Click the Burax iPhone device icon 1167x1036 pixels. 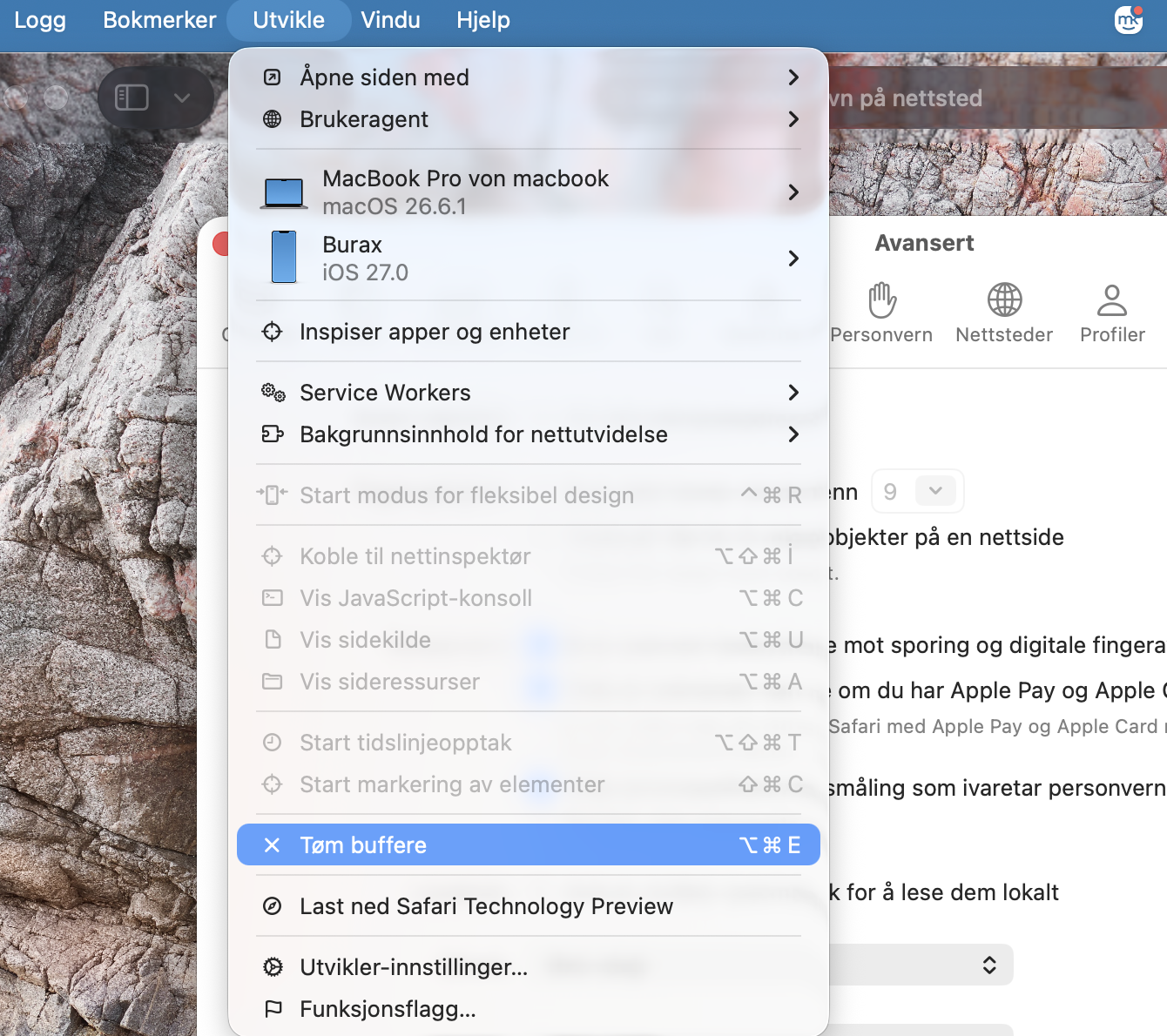[x=284, y=257]
